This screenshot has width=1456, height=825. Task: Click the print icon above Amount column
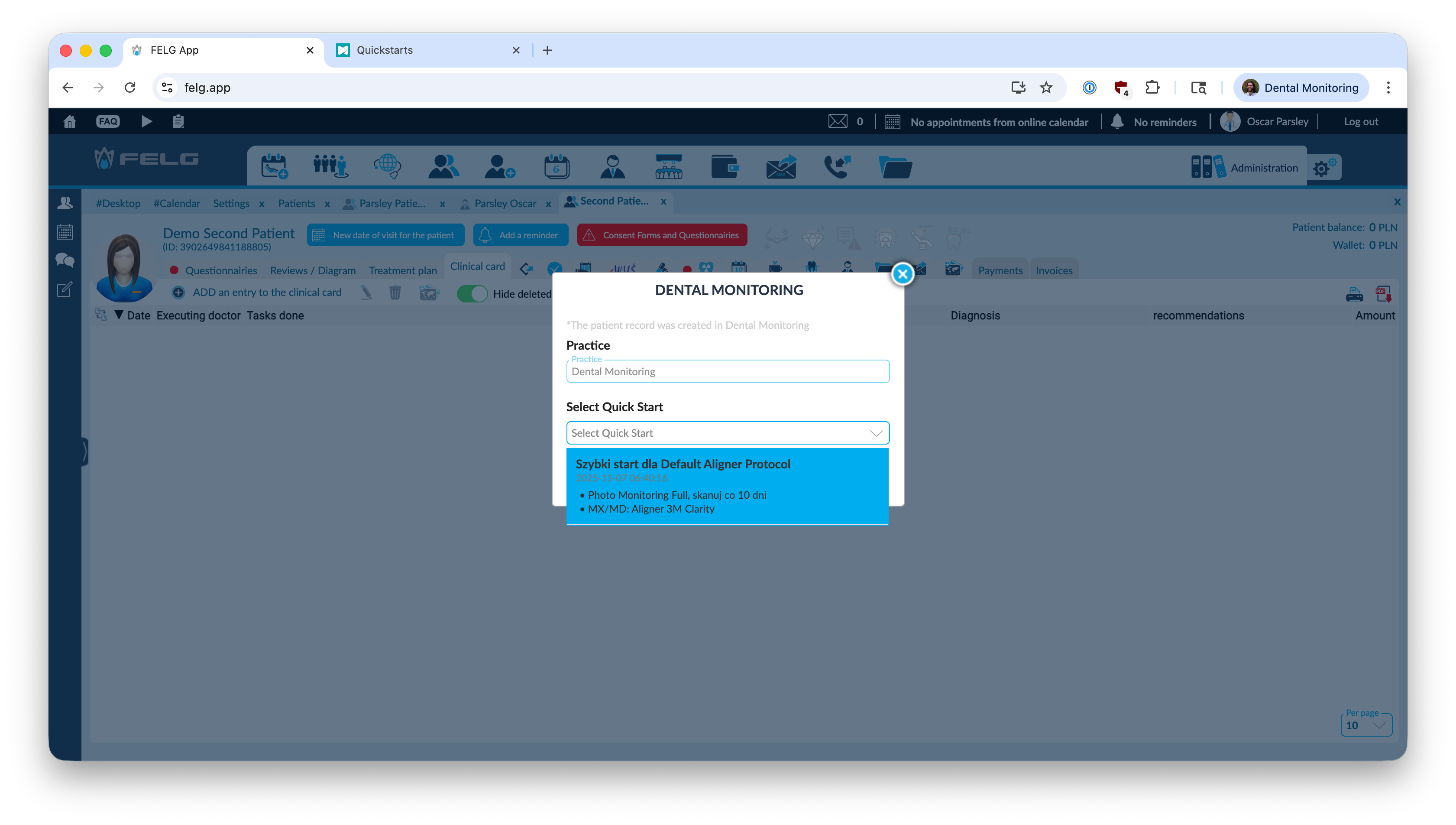tap(1354, 294)
